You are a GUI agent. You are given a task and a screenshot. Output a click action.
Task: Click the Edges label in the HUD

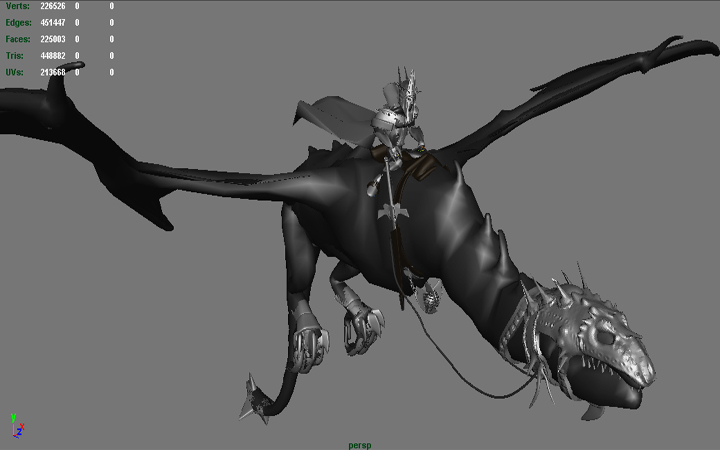click(x=18, y=22)
